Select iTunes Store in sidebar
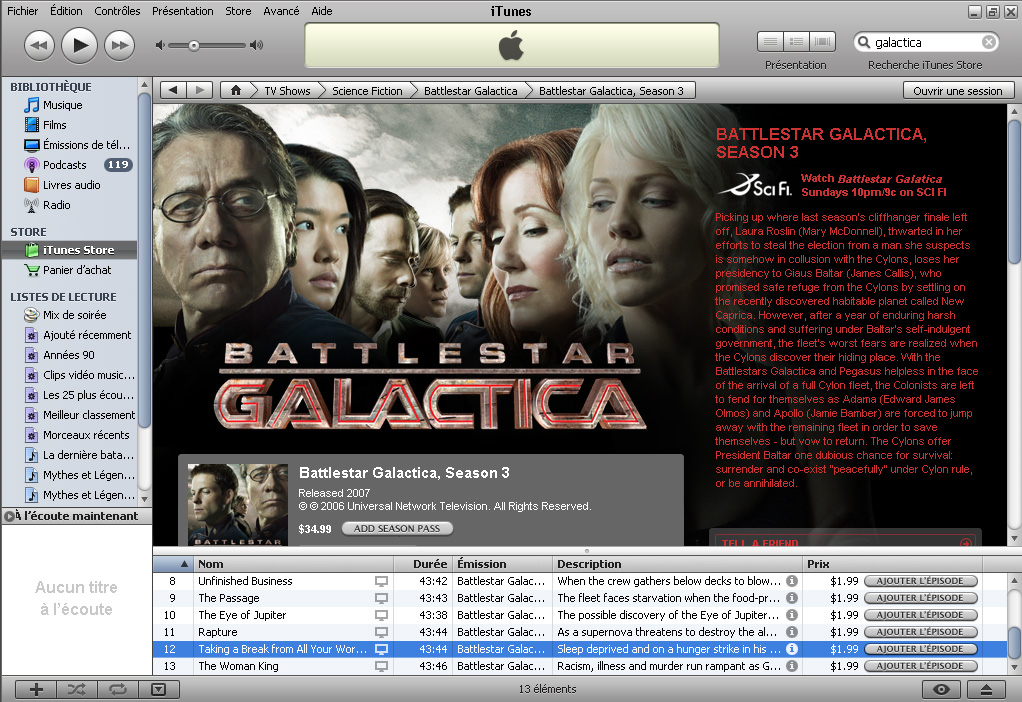The image size is (1022, 702). tap(68, 250)
